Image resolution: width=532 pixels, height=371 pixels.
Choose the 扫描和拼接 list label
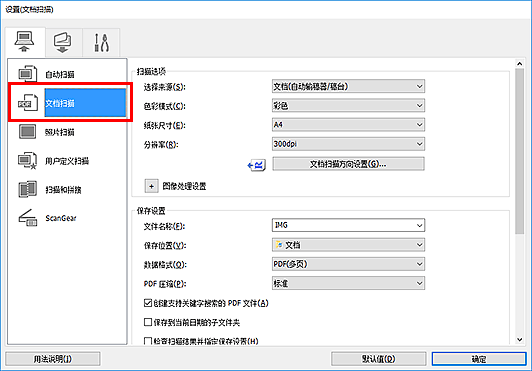[x=63, y=189]
